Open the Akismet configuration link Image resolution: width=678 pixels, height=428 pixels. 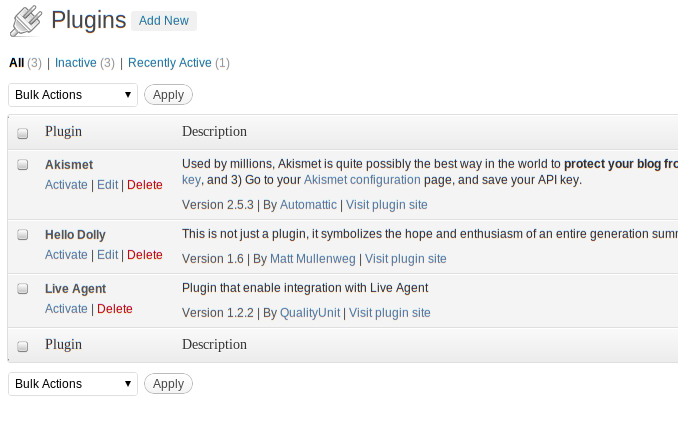[362, 180]
